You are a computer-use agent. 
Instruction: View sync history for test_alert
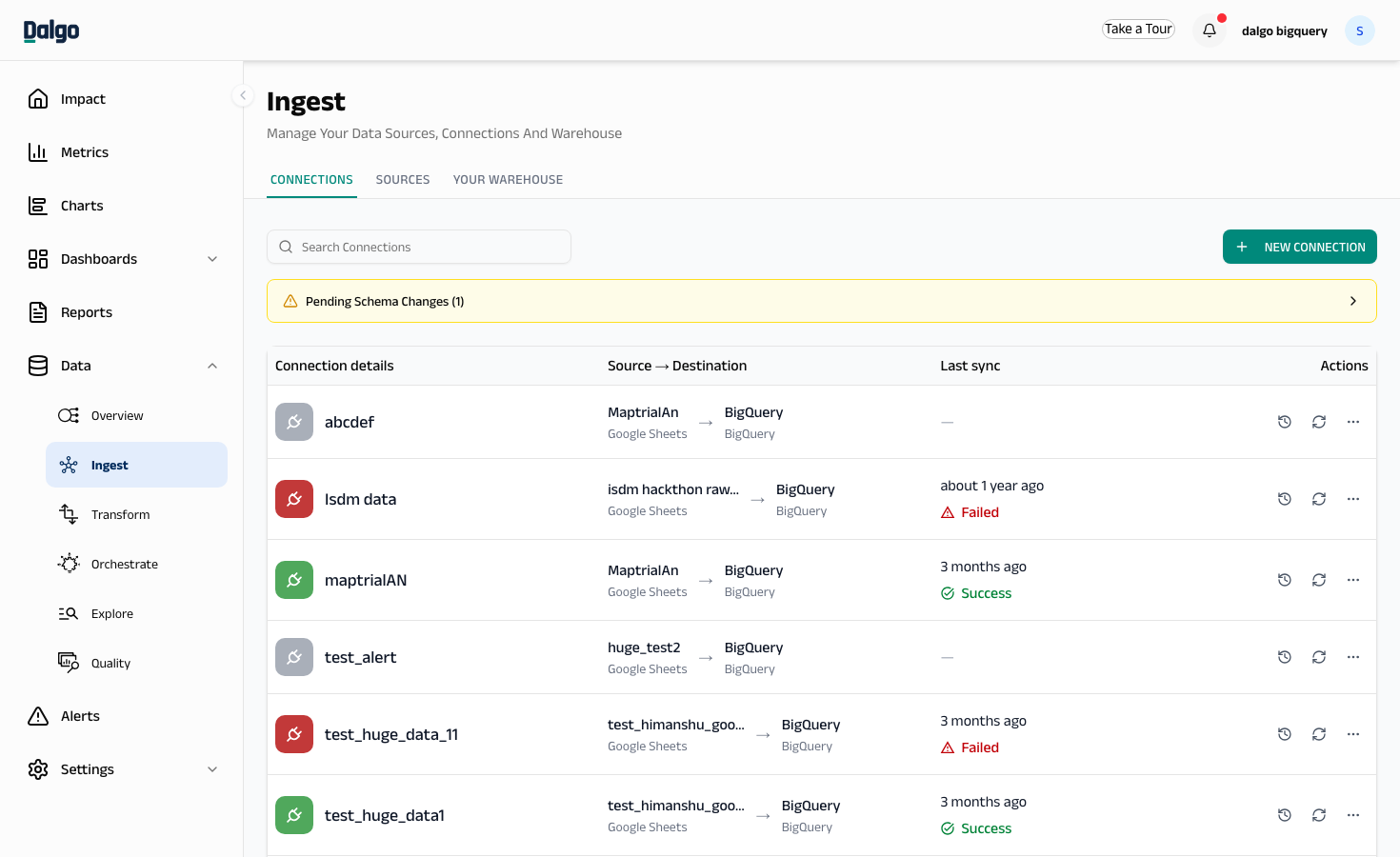pyautogui.click(x=1285, y=657)
